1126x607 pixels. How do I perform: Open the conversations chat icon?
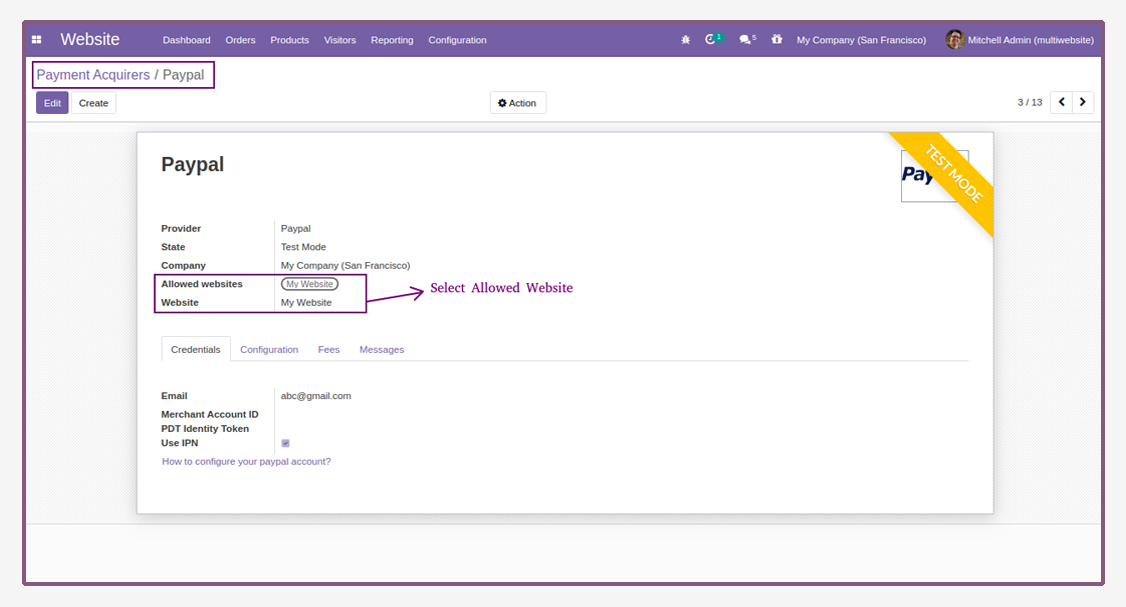click(748, 40)
